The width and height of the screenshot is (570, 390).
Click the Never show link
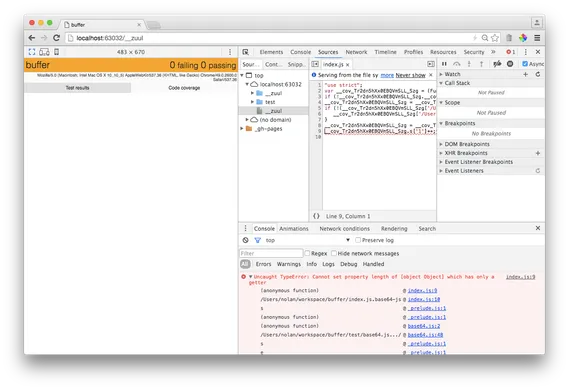tap(410, 75)
